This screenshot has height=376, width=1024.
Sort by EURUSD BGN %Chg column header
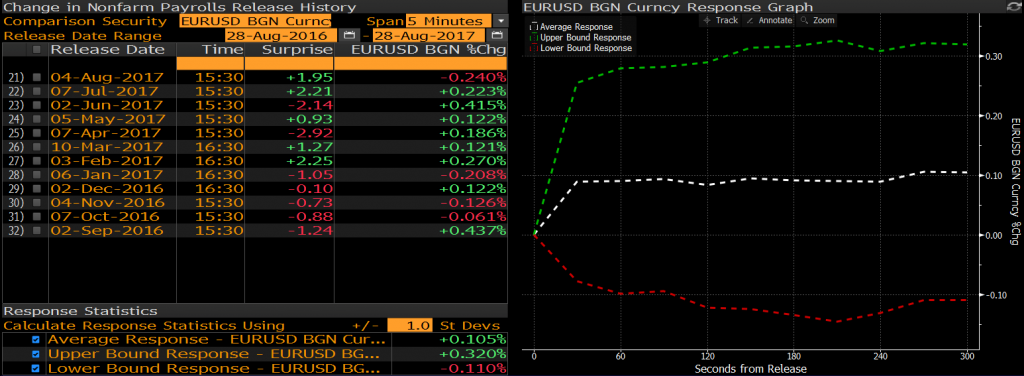point(421,50)
